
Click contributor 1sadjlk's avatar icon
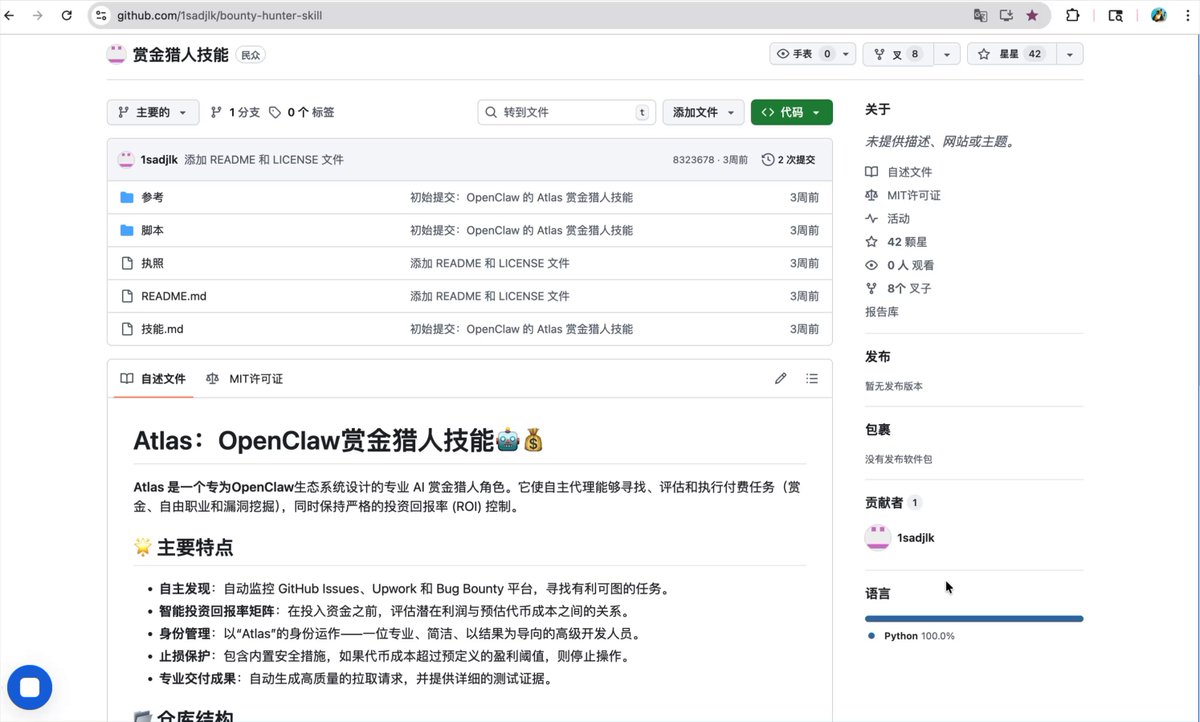point(877,537)
